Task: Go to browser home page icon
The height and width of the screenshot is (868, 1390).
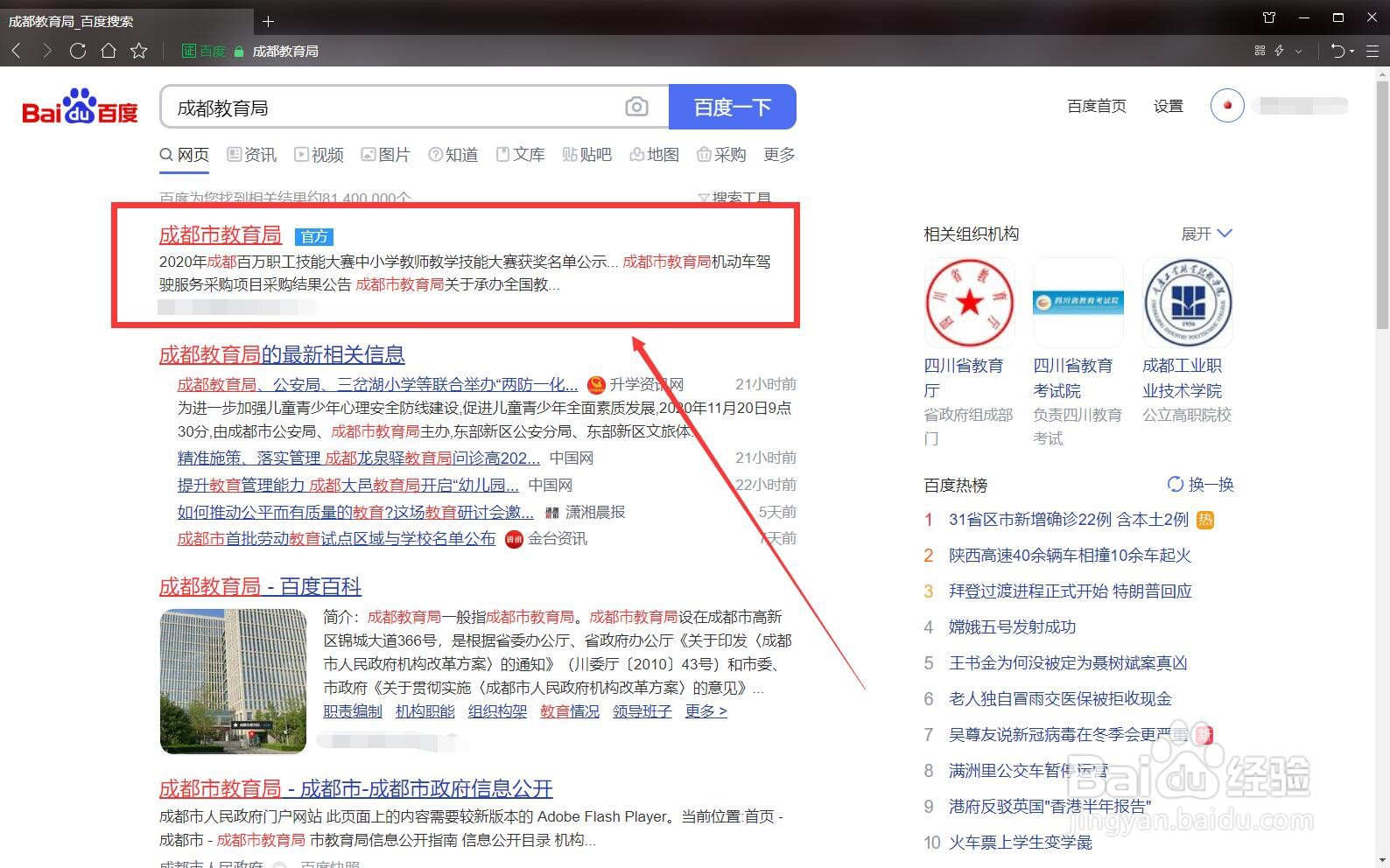Action: pyautogui.click(x=109, y=51)
